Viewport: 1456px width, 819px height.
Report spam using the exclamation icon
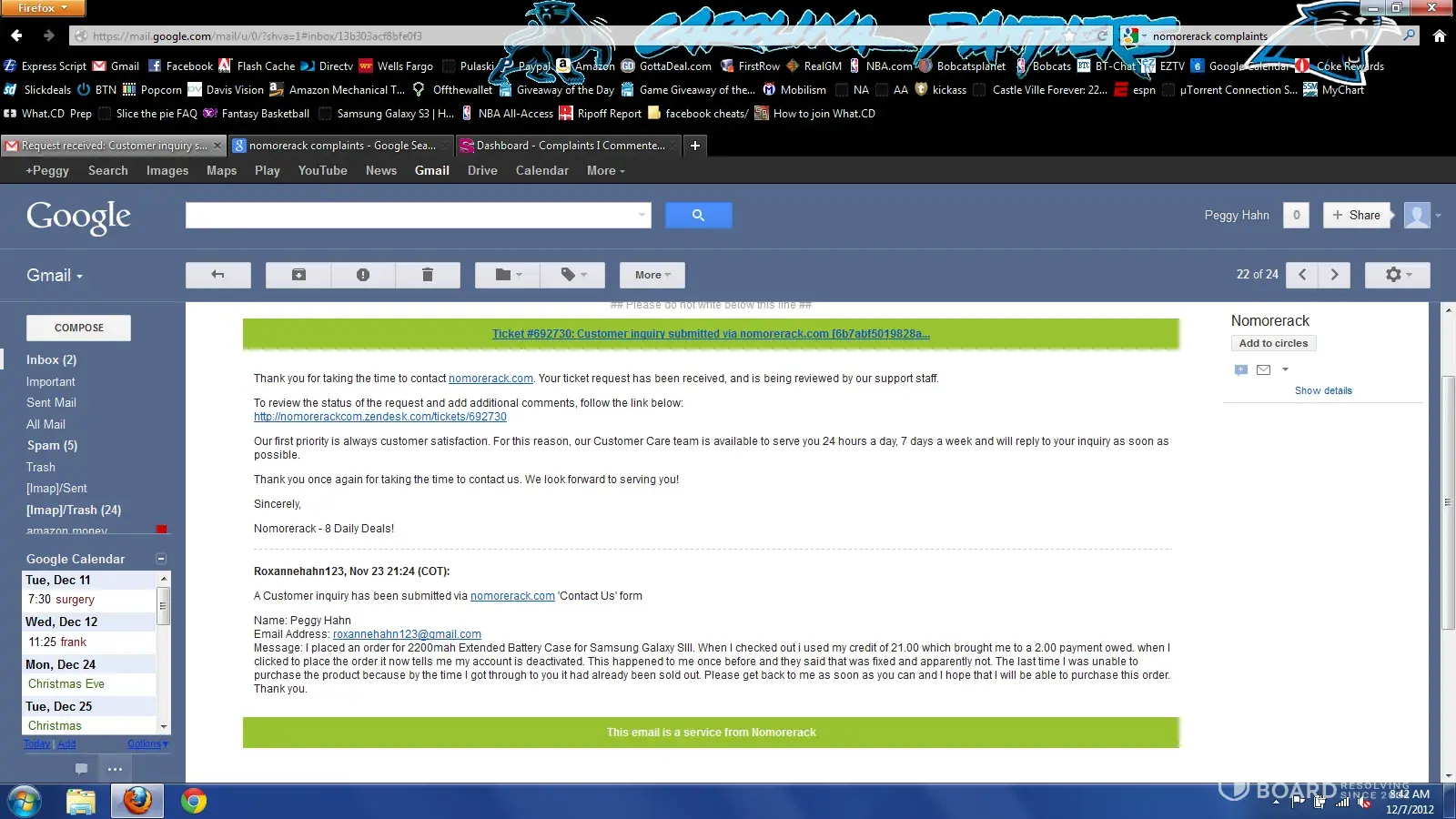pos(363,275)
